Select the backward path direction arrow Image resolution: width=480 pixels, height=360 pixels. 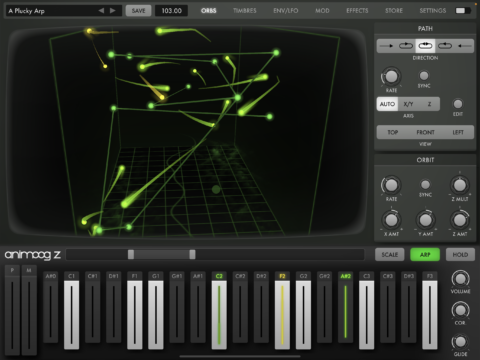point(464,46)
